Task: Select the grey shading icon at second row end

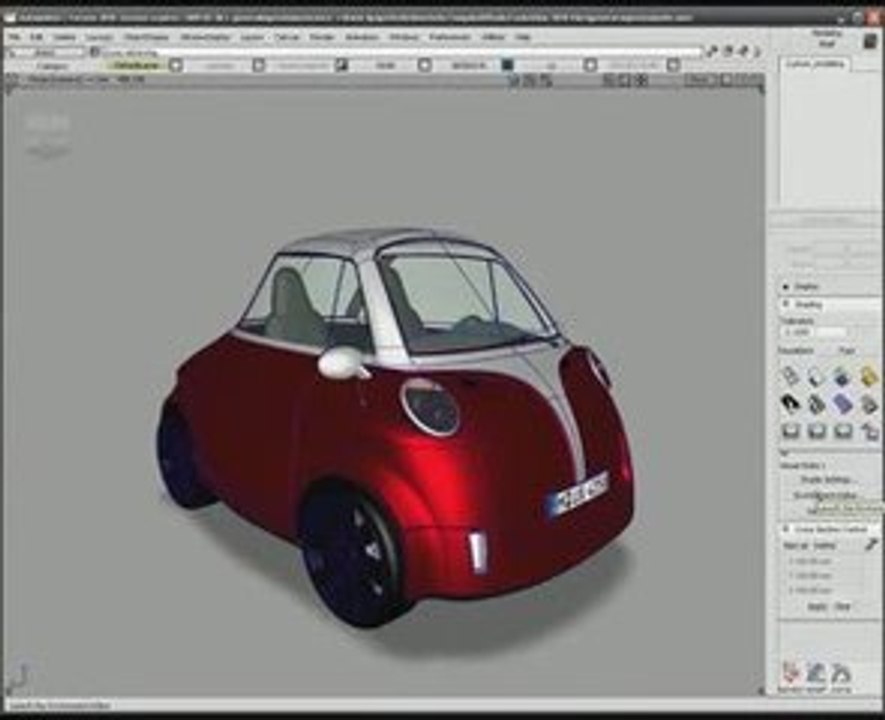Action: tap(869, 403)
